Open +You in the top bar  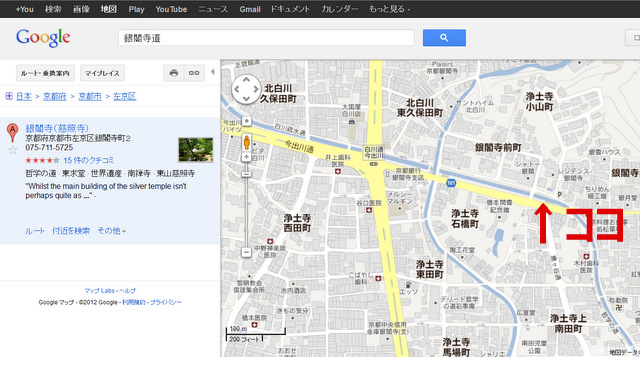(x=24, y=9)
